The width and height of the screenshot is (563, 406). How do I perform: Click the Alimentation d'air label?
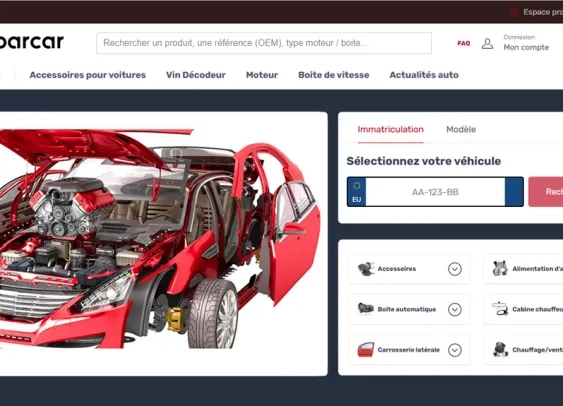point(538,269)
